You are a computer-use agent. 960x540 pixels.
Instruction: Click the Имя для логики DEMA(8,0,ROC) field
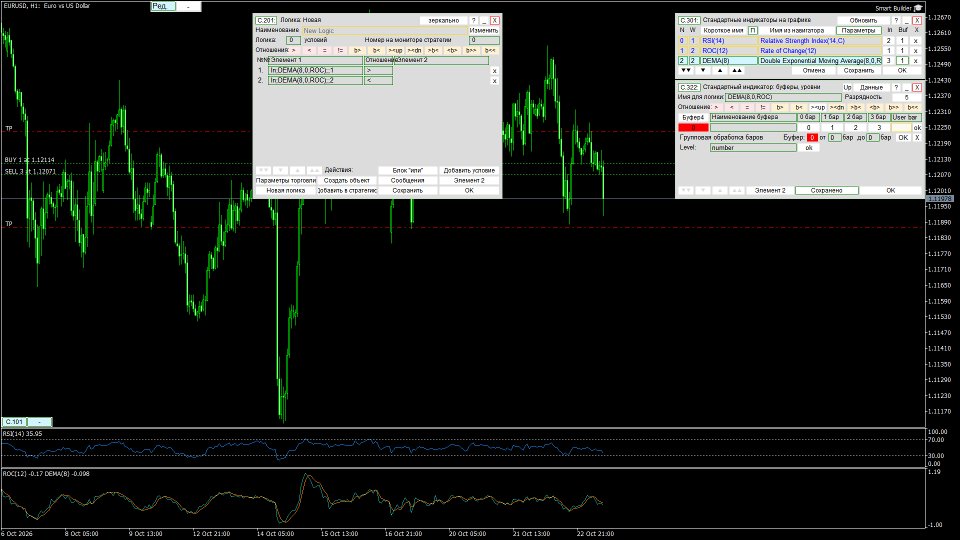point(783,97)
